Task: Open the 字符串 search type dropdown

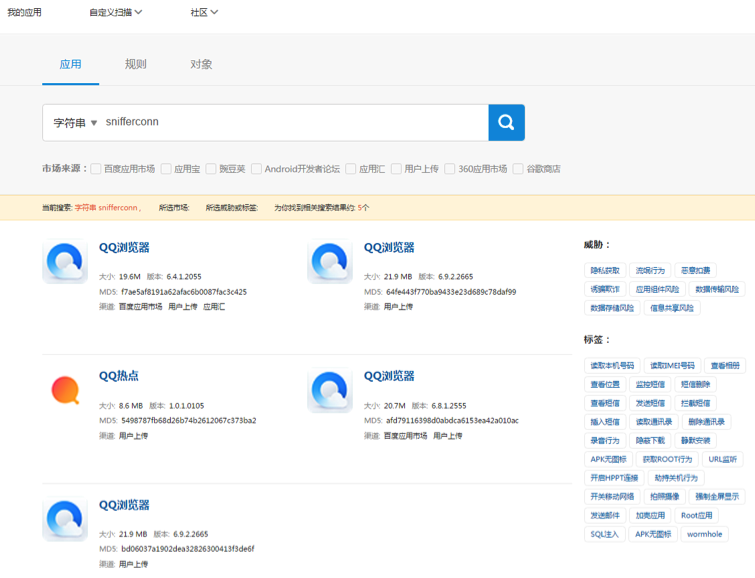Action: 75,123
